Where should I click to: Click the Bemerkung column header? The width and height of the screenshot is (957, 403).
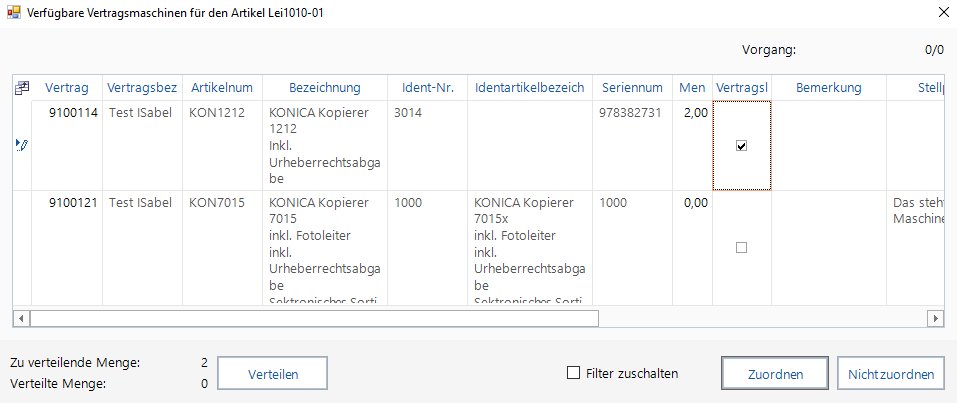[828, 88]
